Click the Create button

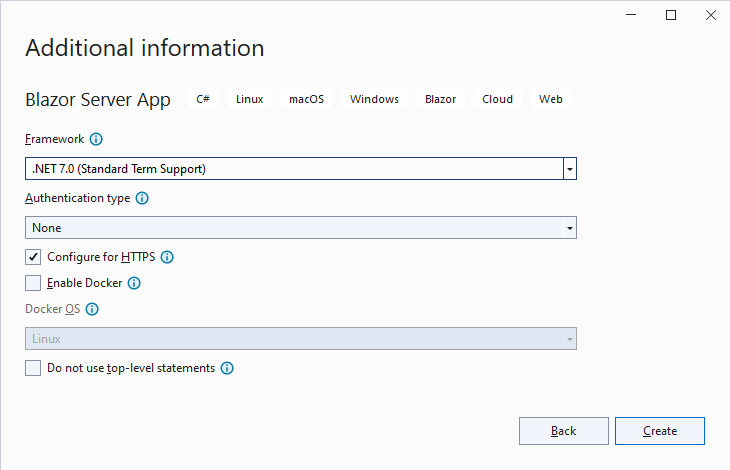(660, 431)
